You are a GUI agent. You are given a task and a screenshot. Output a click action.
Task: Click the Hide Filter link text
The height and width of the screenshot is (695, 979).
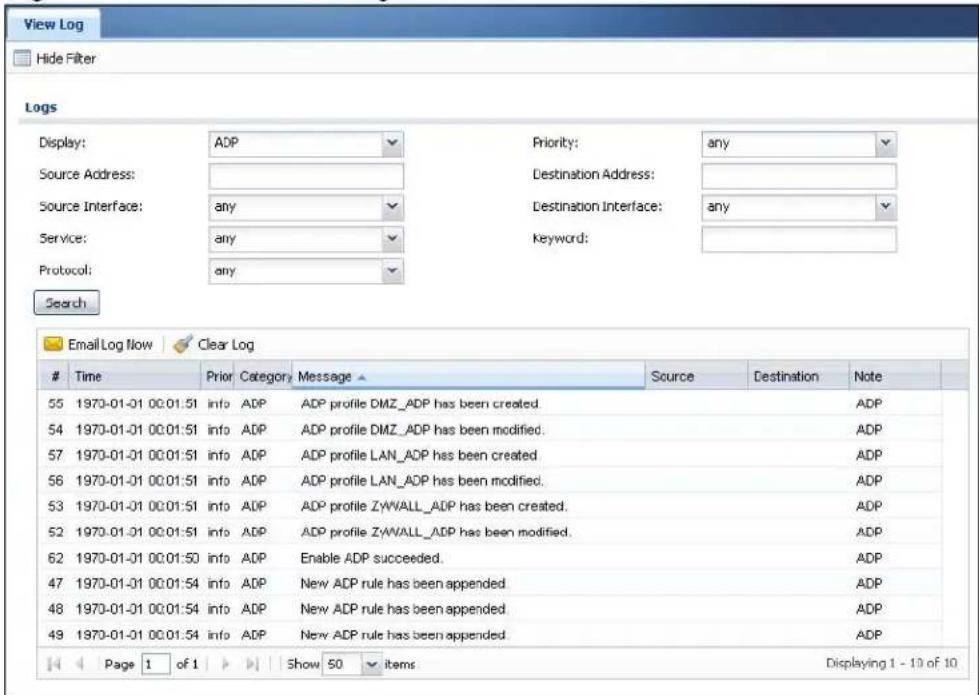[x=66, y=59]
